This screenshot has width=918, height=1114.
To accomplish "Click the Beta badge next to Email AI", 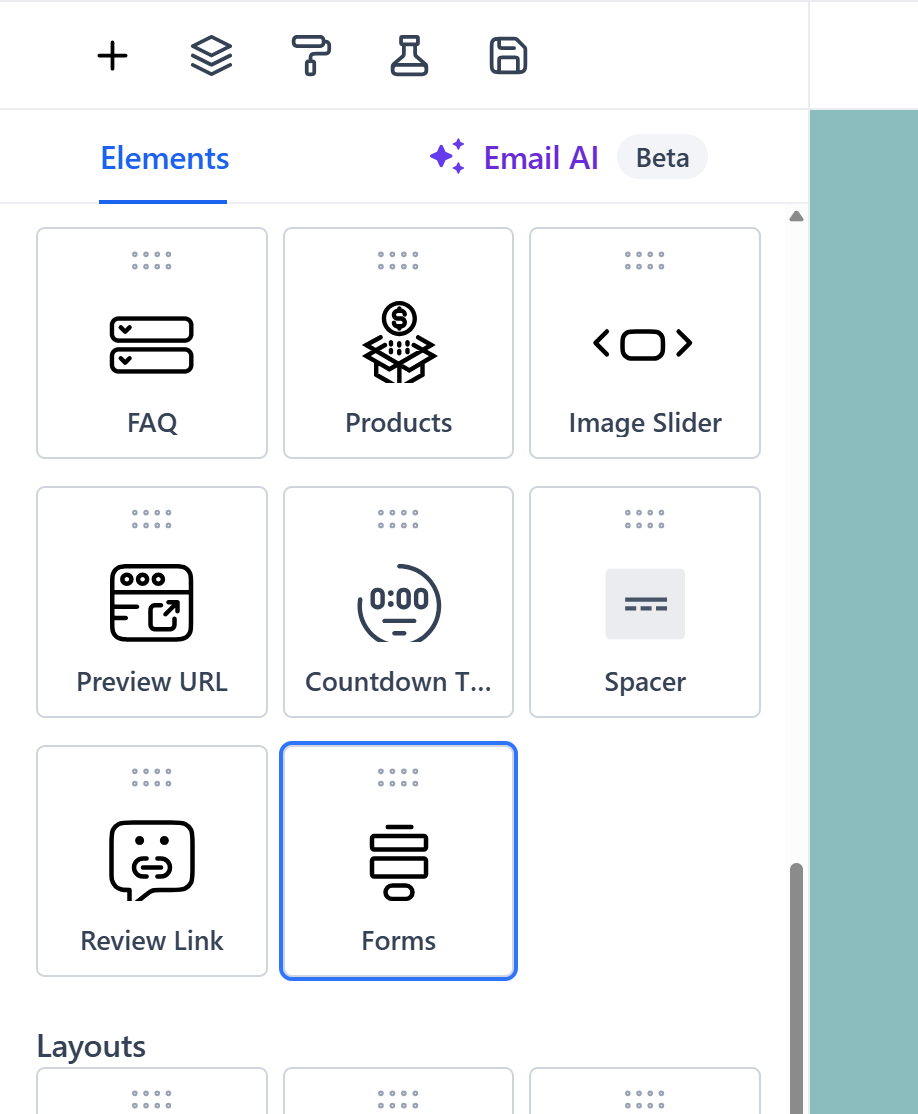I will (662, 157).
